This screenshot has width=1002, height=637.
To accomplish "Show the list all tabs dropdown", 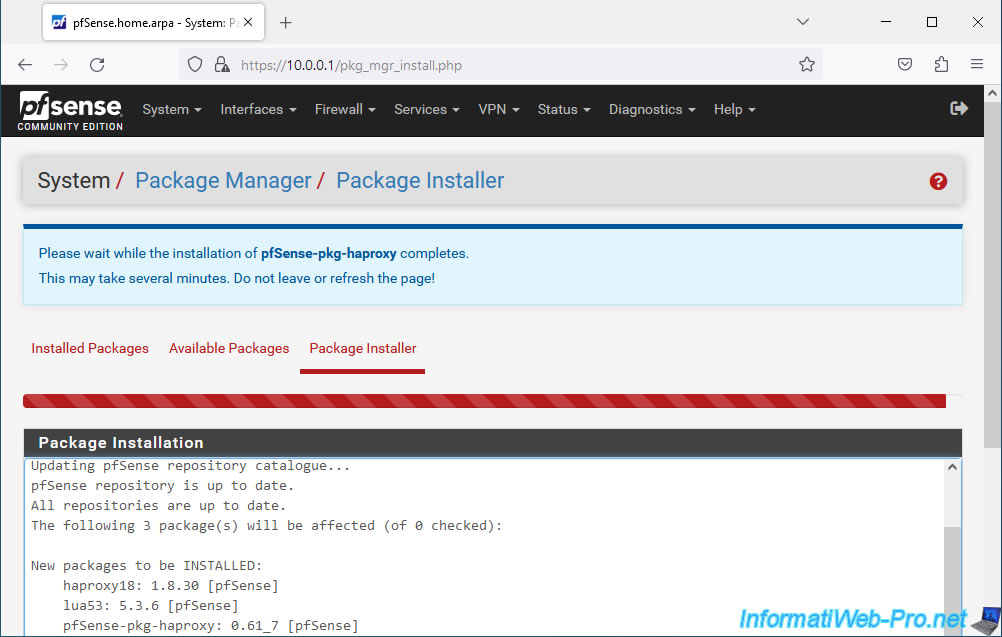I will point(803,22).
